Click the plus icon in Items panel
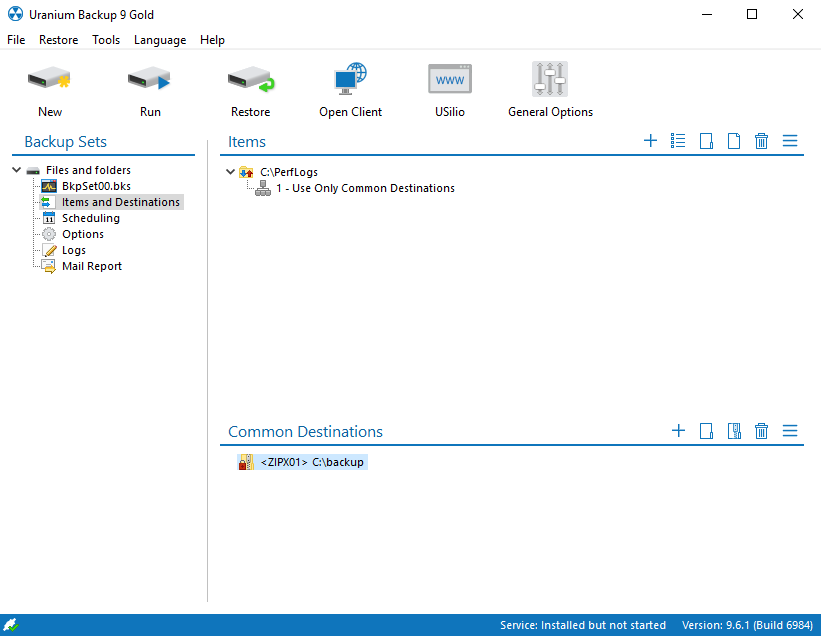This screenshot has height=636, width=821. [x=650, y=141]
